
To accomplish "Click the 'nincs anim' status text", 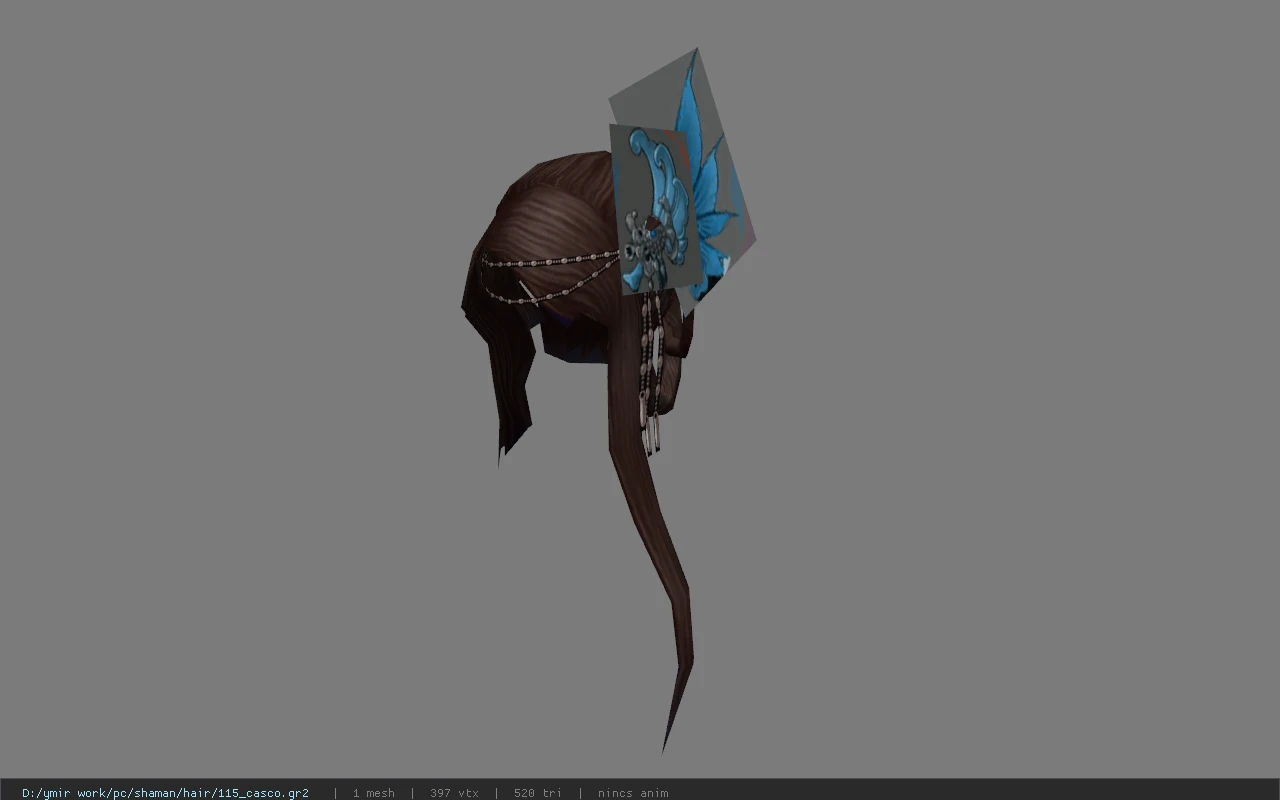I will 633,793.
